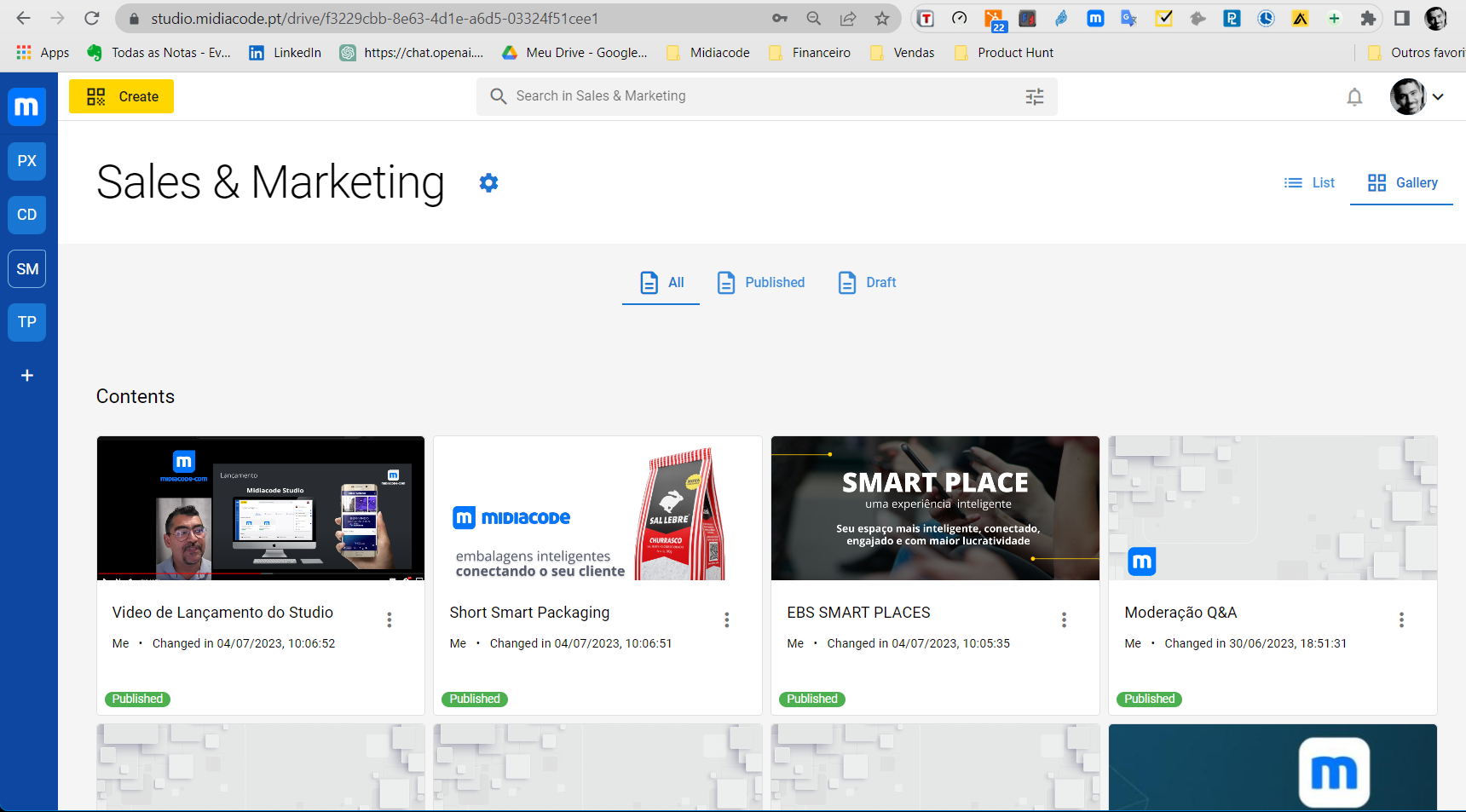
Task: Click the Video de Lançamento do Studio title
Action: point(222,613)
